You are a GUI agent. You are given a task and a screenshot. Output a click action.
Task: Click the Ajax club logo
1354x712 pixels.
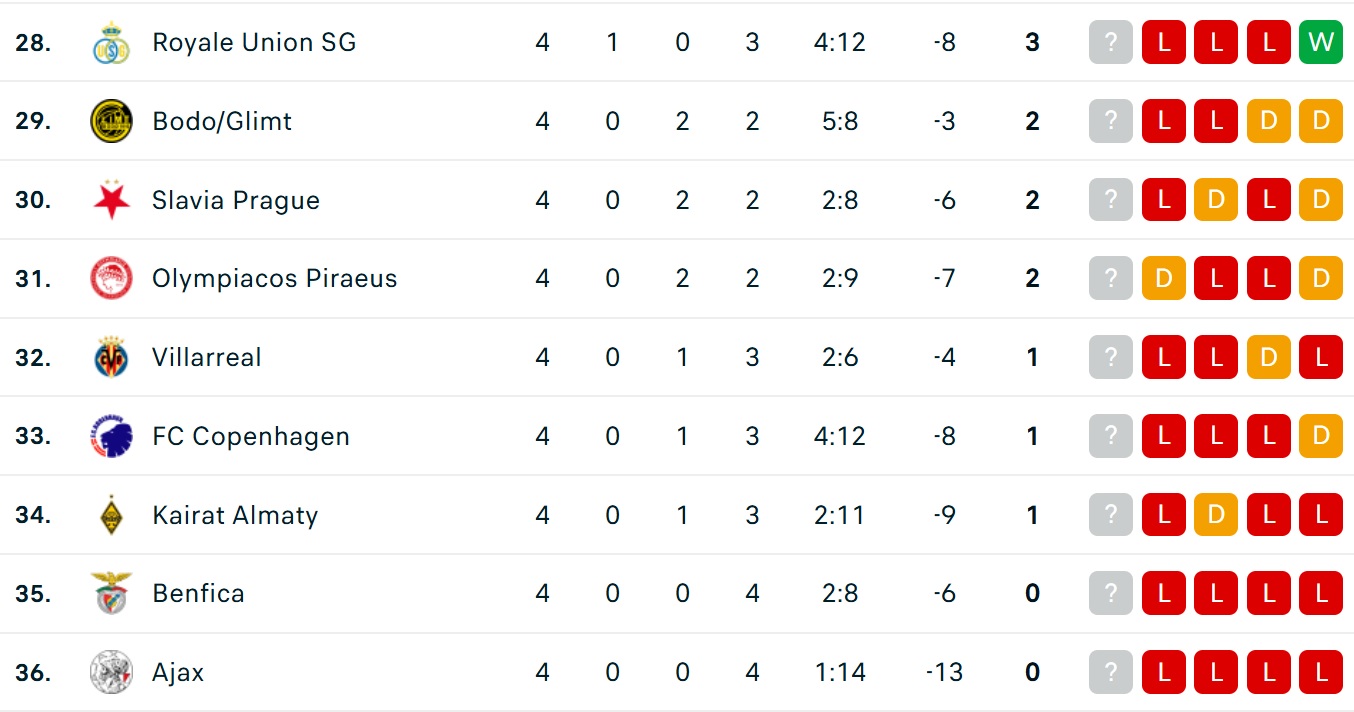tap(111, 673)
